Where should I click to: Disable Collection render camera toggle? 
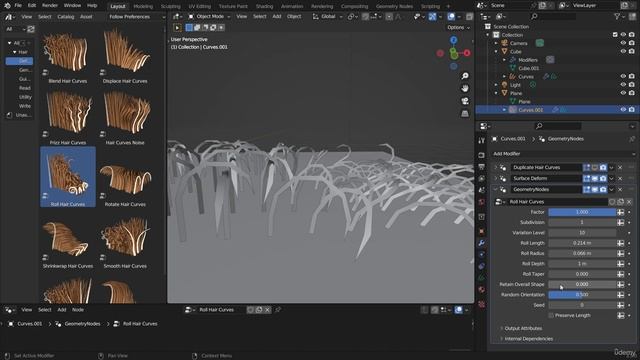(x=632, y=35)
